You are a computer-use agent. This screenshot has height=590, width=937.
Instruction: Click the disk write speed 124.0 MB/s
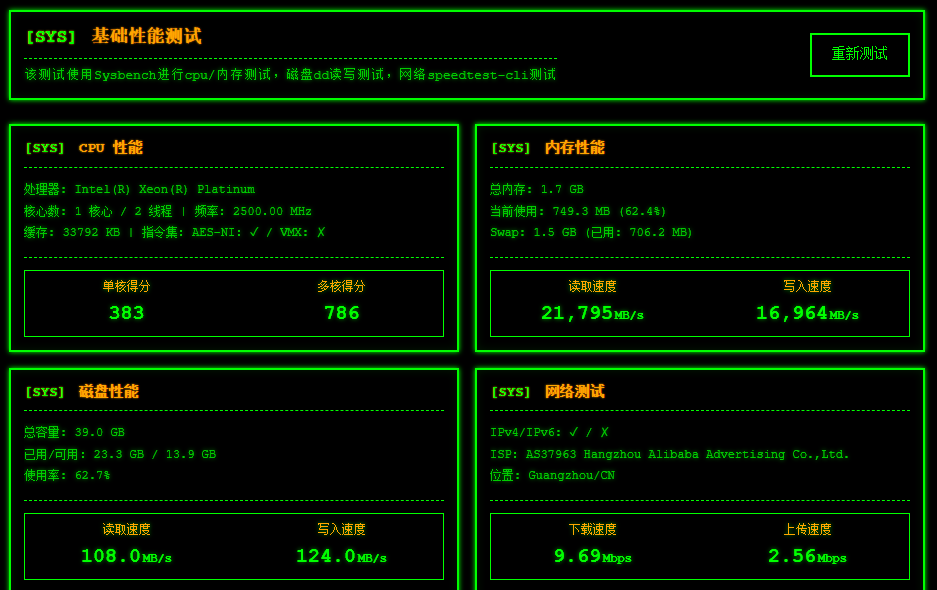(x=341, y=556)
